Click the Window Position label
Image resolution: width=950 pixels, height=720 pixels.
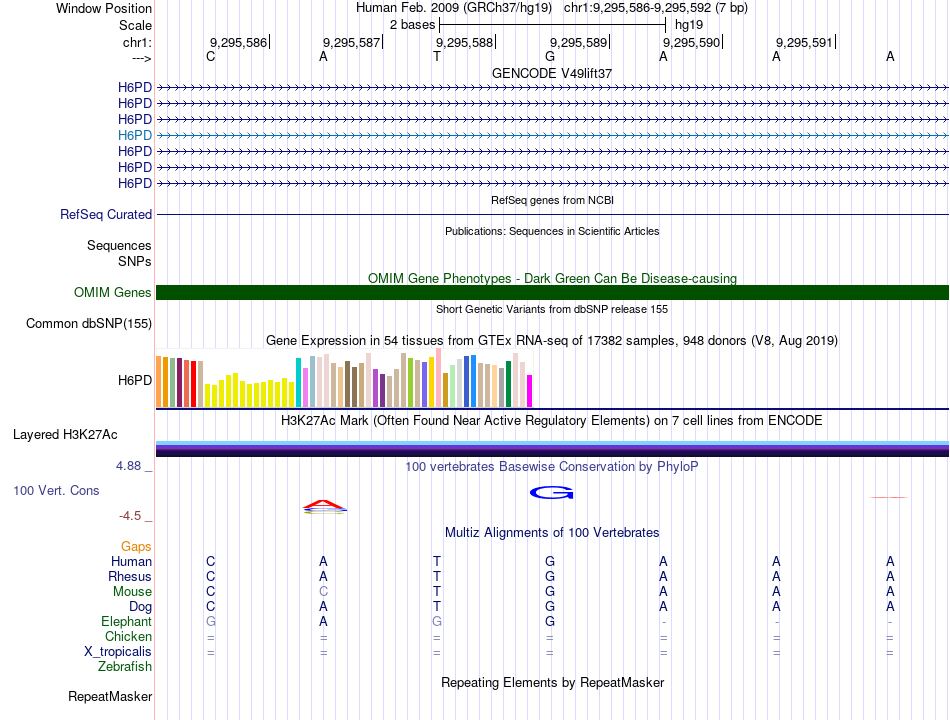(104, 8)
